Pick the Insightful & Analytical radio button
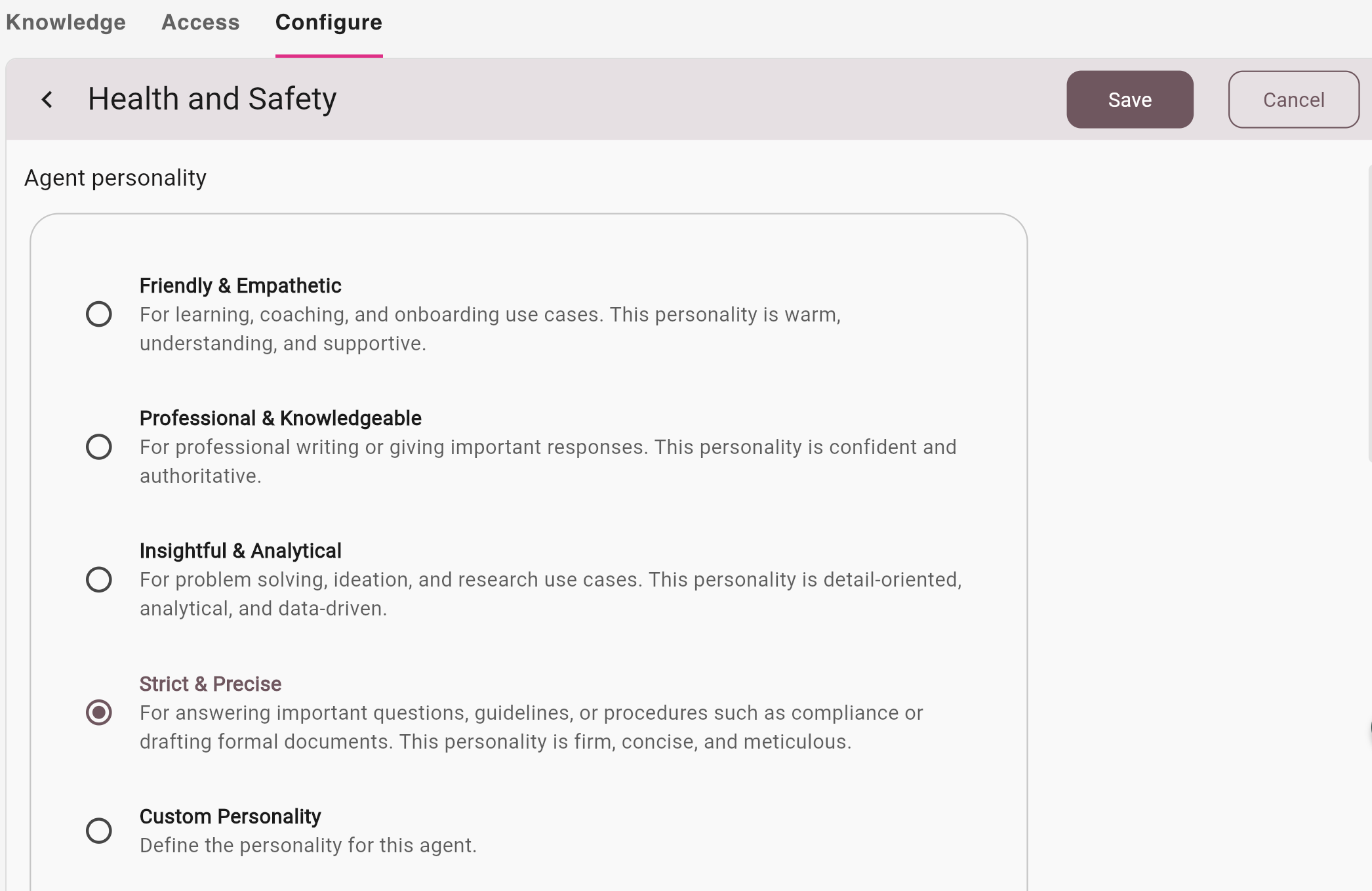The image size is (1372, 891). click(99, 579)
